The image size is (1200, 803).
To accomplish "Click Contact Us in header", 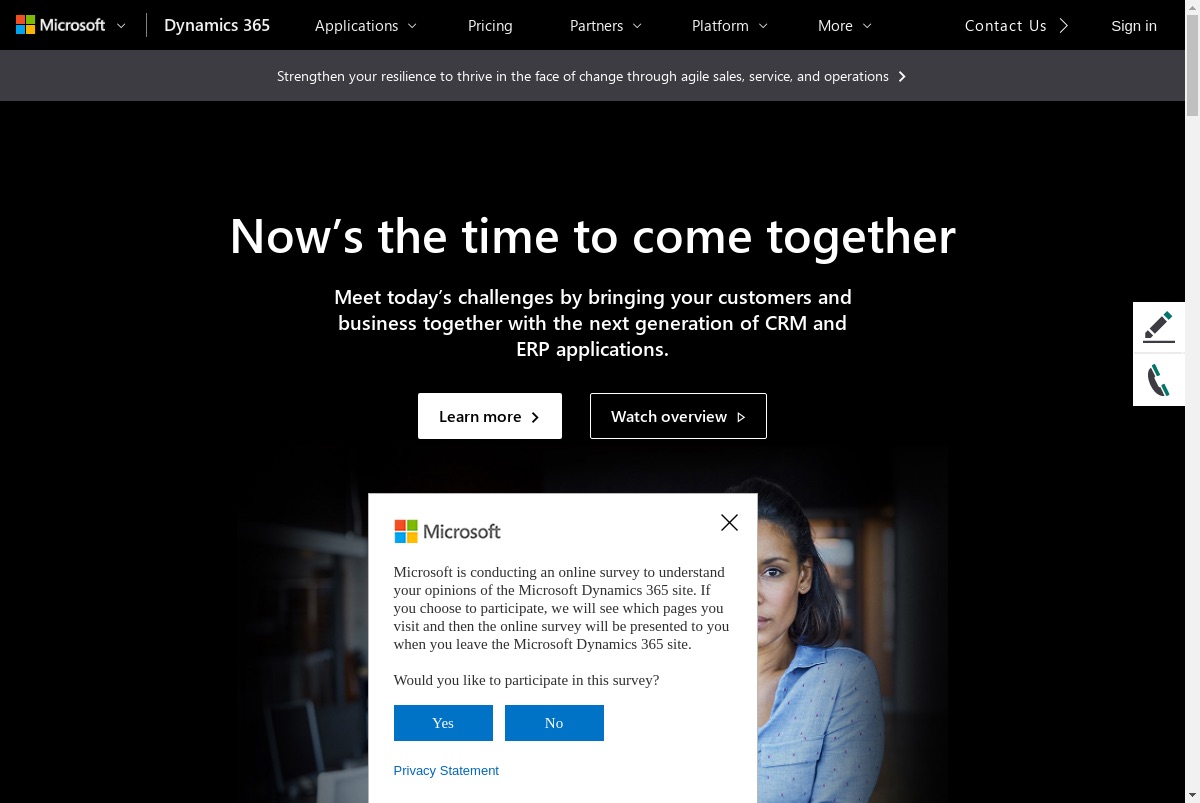I will click(x=1016, y=26).
